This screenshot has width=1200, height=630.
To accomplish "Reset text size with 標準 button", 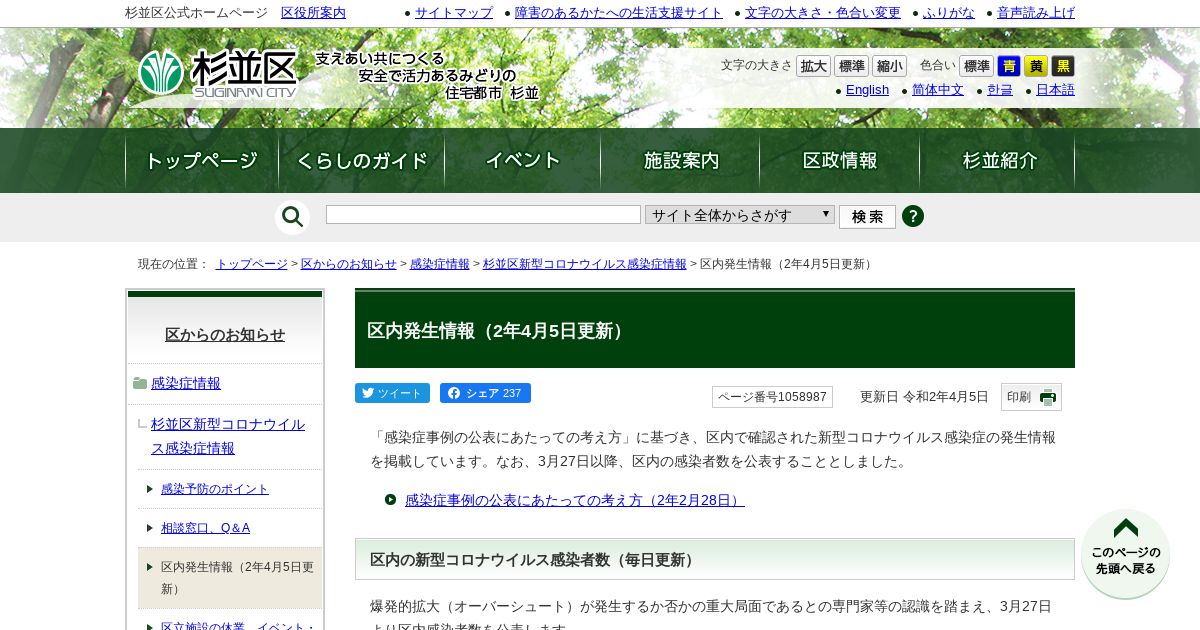I will (x=852, y=66).
